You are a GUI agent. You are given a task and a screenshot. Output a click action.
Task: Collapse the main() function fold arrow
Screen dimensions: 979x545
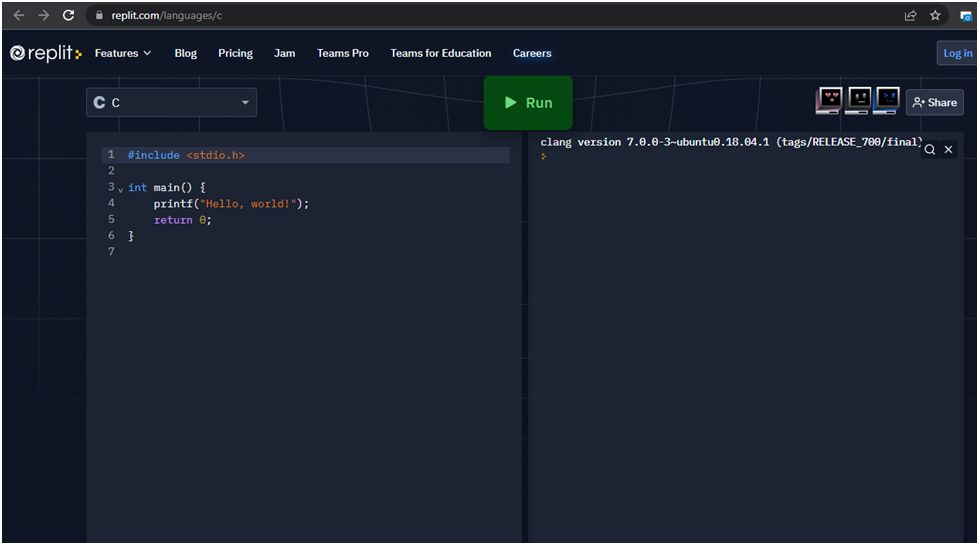pos(121,189)
